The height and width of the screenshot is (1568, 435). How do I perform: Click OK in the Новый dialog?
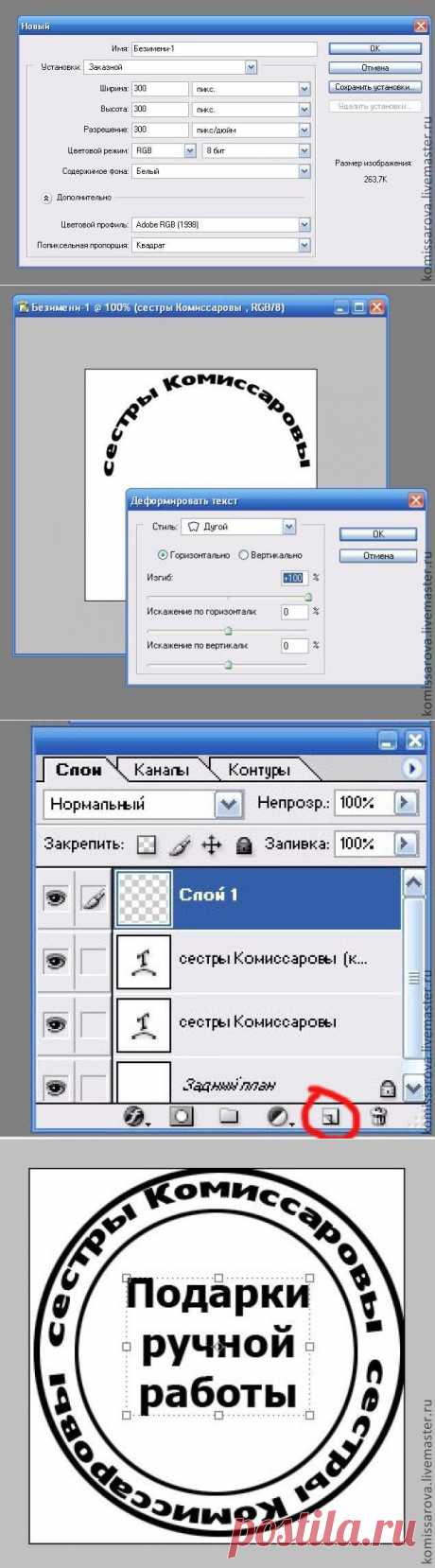tap(374, 47)
